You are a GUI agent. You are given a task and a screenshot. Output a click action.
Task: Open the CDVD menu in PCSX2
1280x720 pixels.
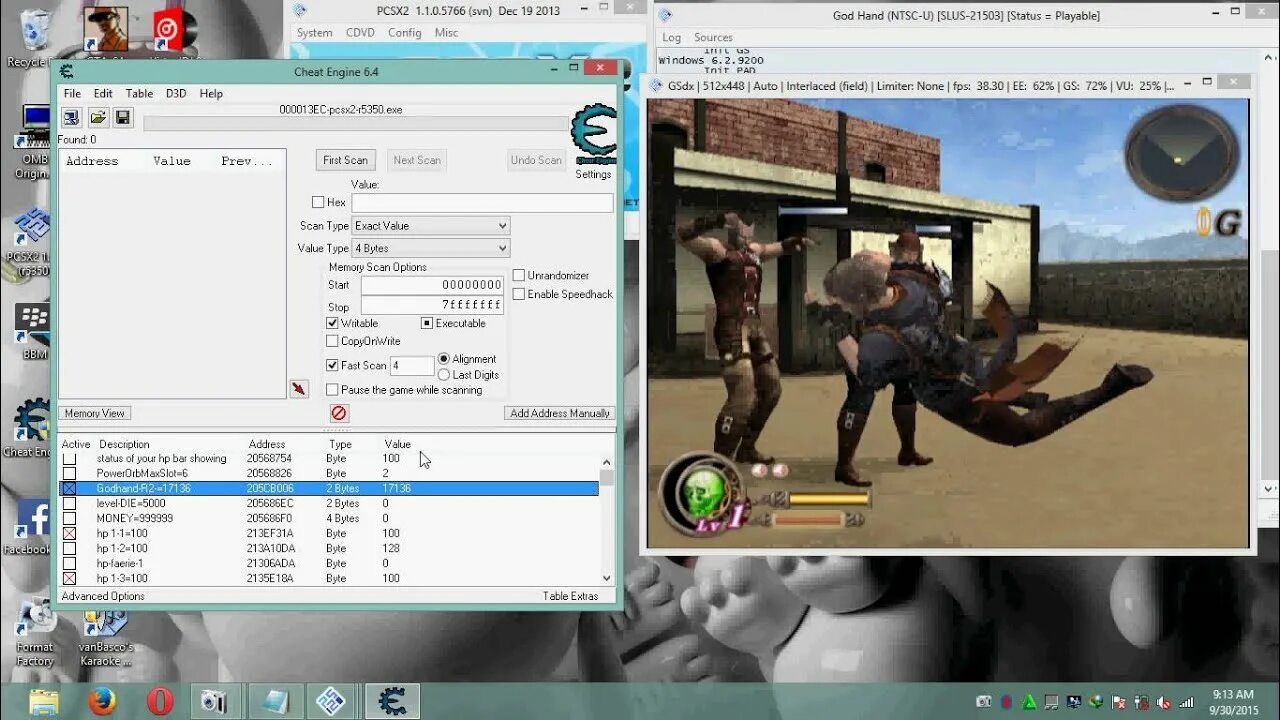(x=360, y=32)
